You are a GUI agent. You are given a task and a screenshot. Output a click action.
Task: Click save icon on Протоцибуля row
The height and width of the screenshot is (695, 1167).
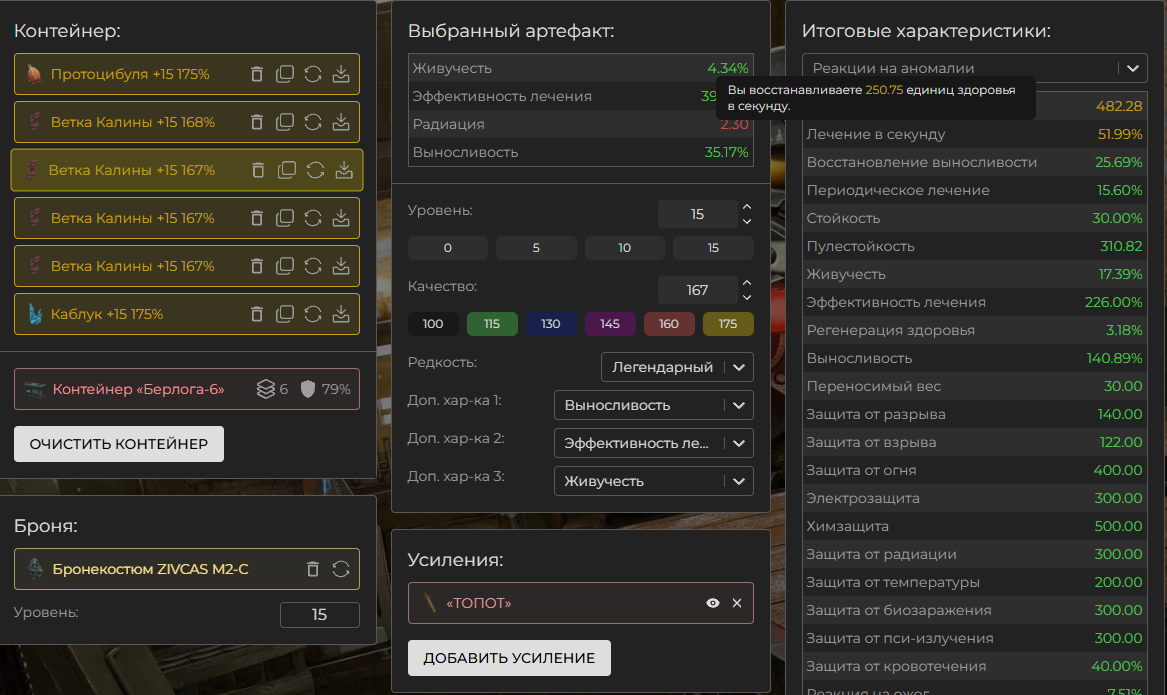tap(341, 74)
